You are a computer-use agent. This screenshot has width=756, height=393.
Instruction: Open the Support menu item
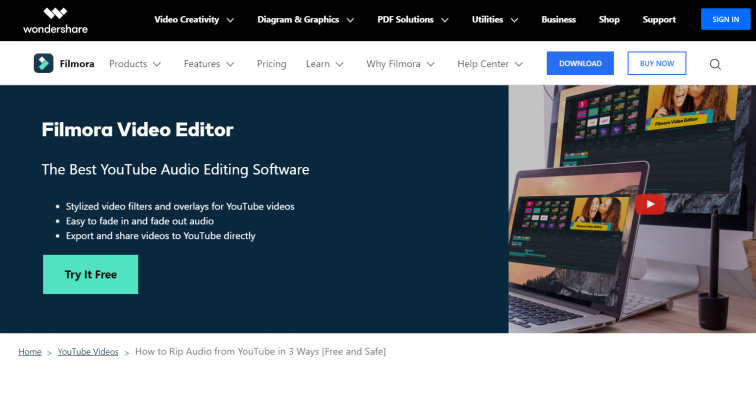coord(659,20)
